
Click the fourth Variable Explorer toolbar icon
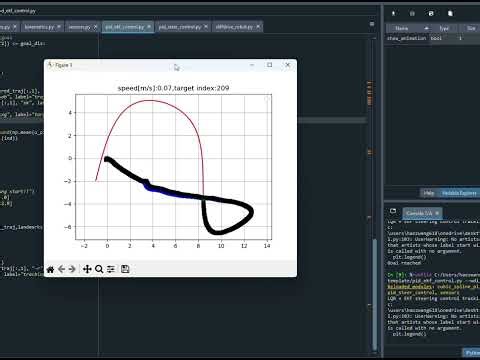pyautogui.click(x=450, y=13)
